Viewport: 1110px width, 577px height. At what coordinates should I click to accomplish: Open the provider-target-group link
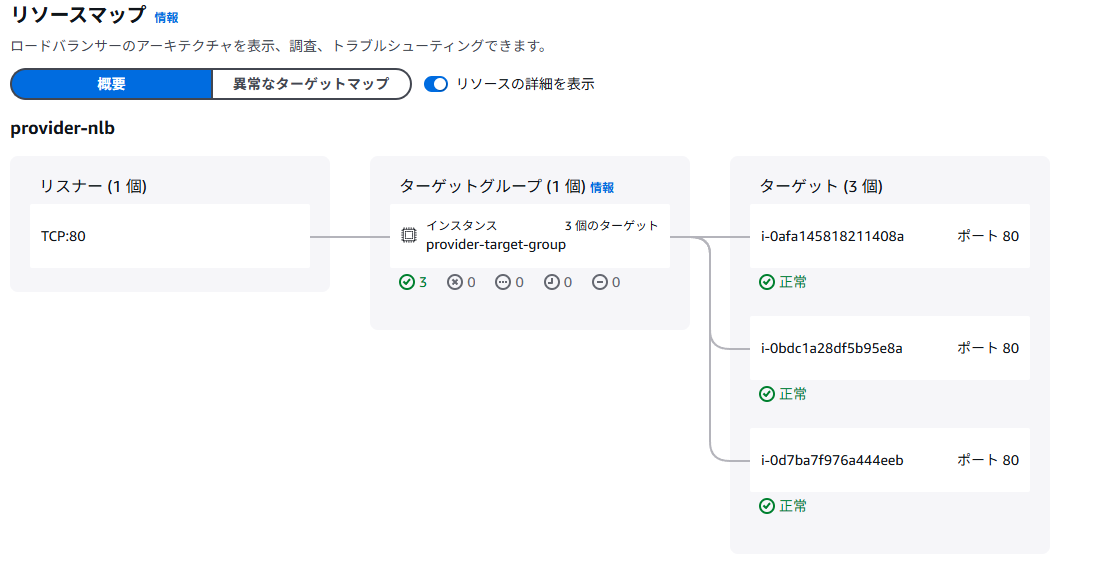496,245
